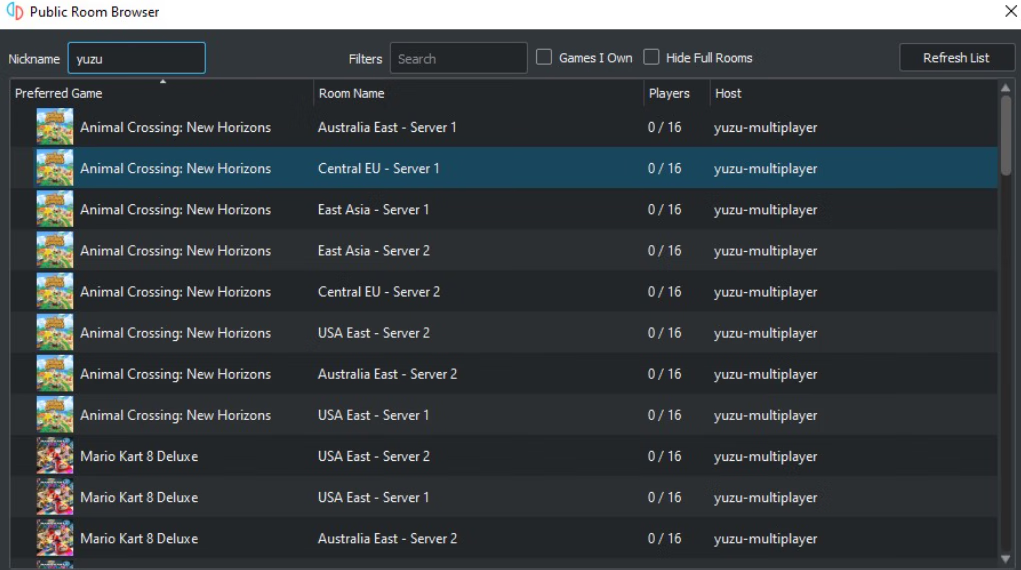Click Mario Kart icon for USA East Server 1
The height and width of the screenshot is (570, 1021).
tap(55, 497)
